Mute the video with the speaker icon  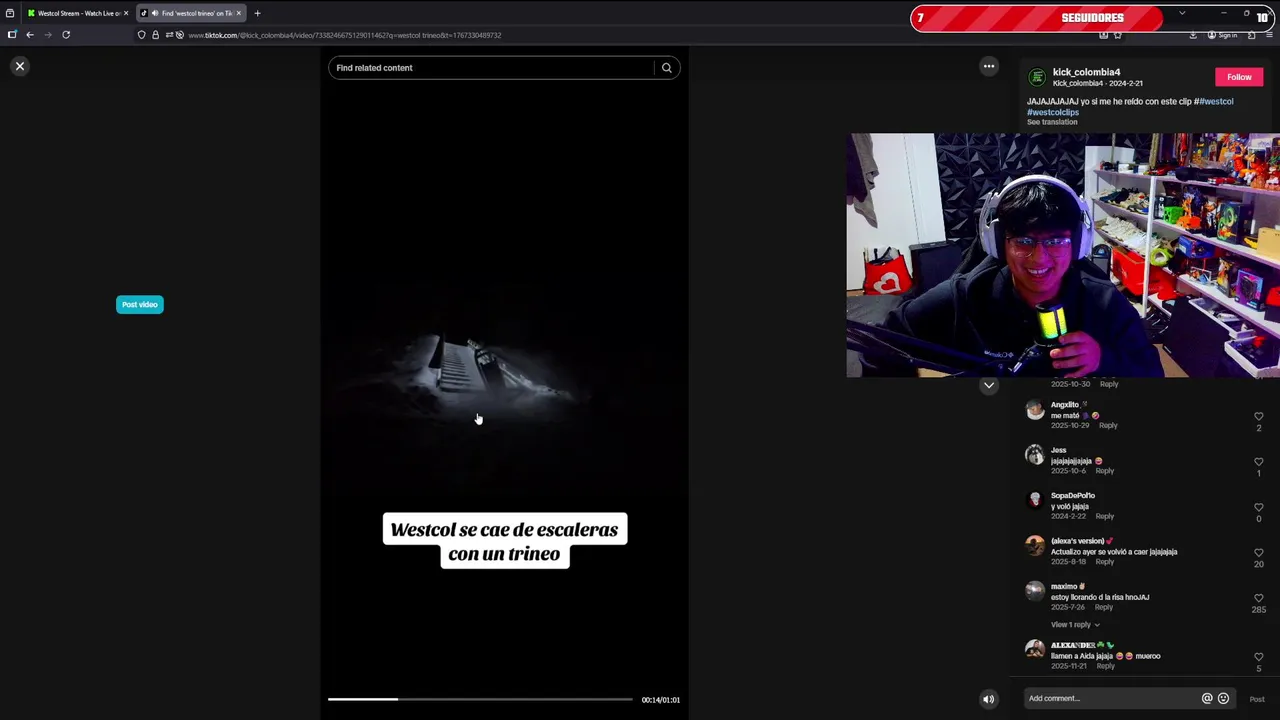point(989,699)
